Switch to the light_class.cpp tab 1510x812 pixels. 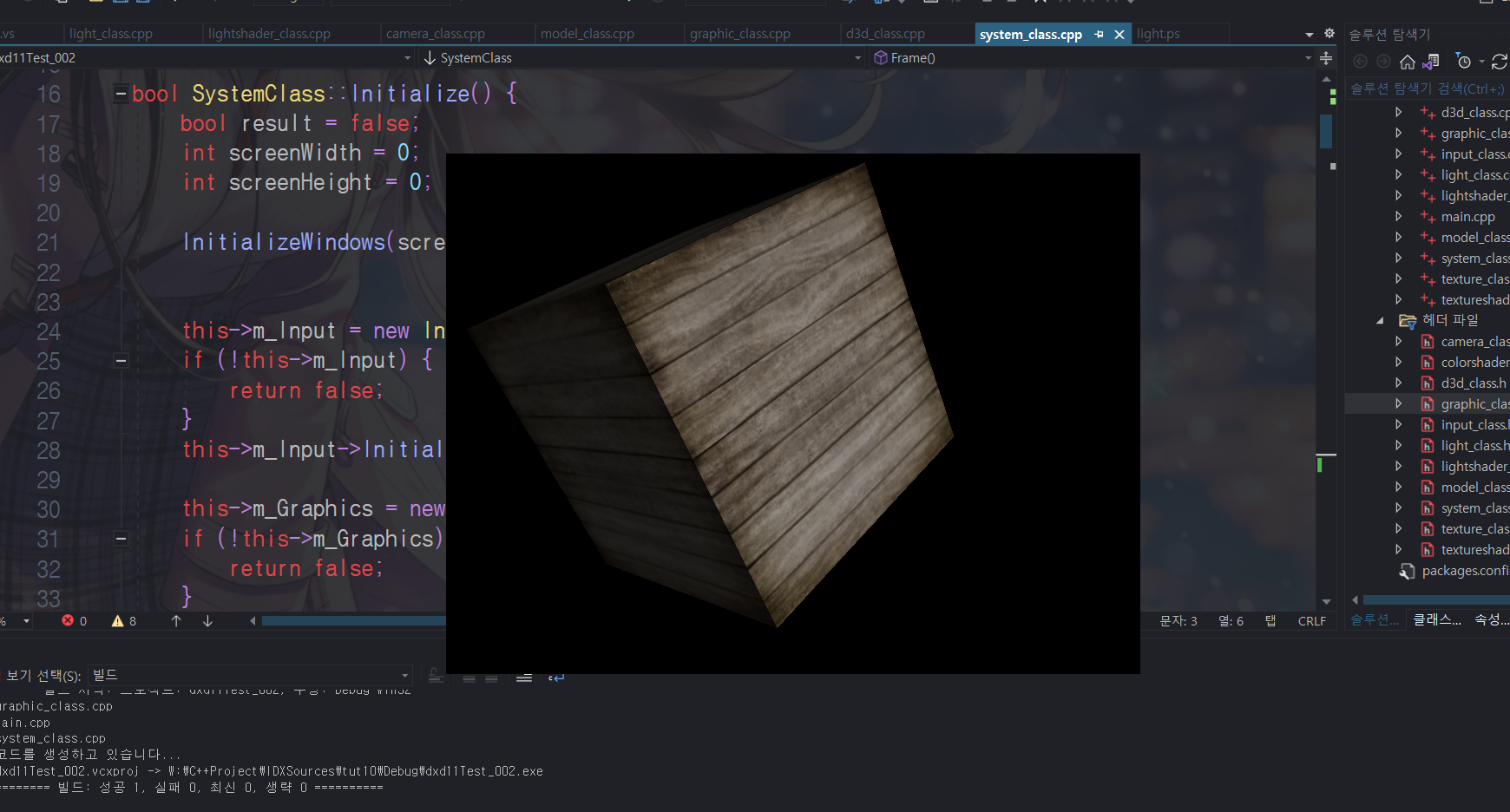point(111,34)
